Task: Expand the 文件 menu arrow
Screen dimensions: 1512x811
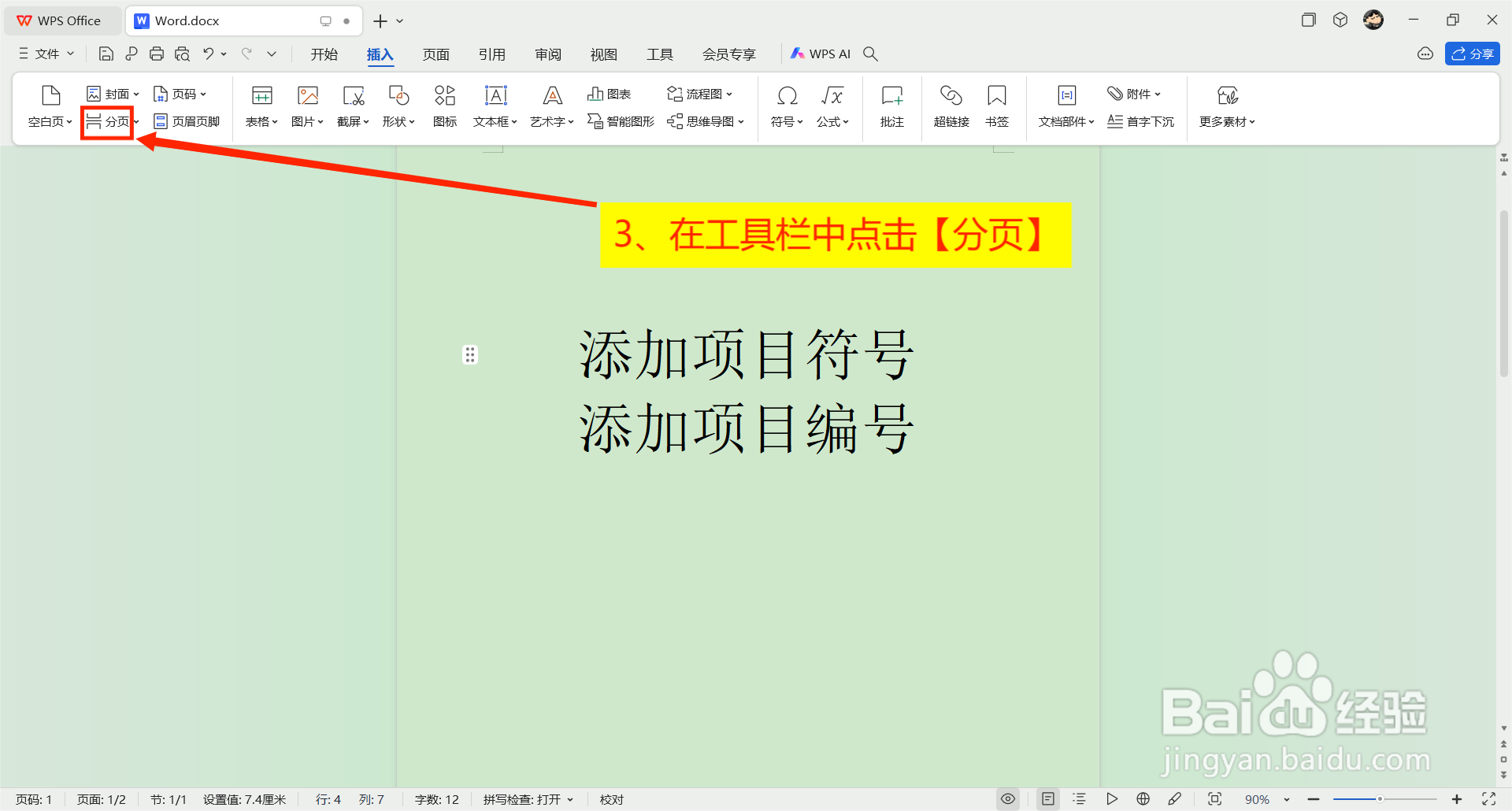Action: (70, 54)
